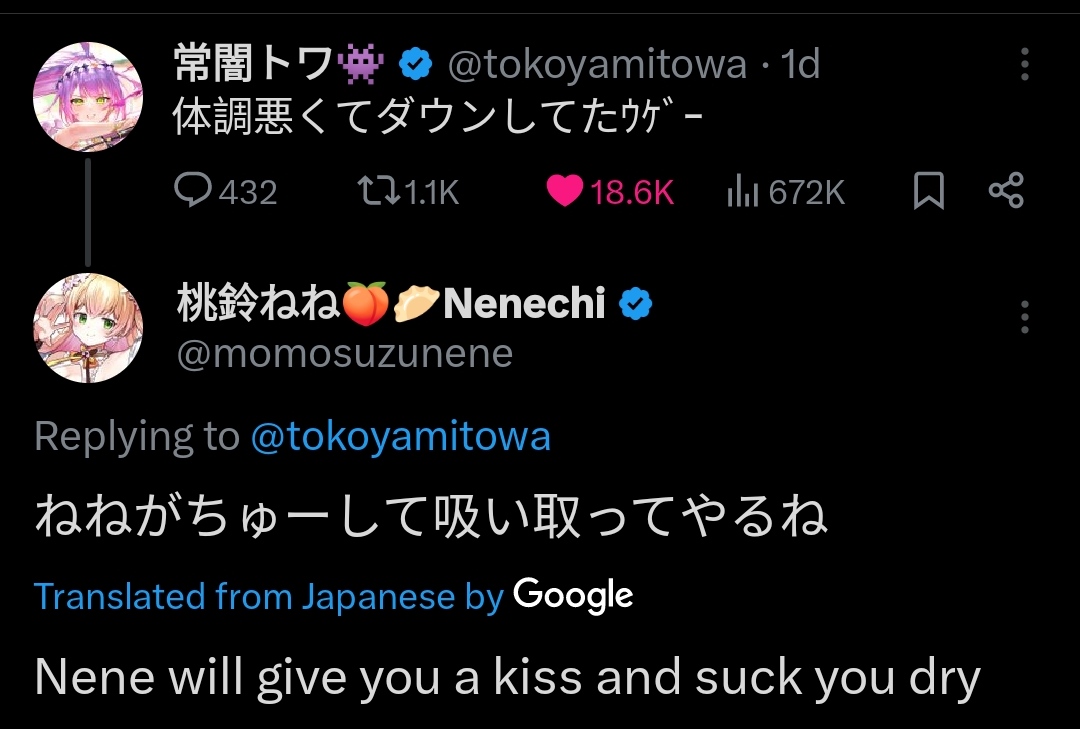Viewport: 1080px width, 729px height.
Task: Toggle the like heart on Towa's tweet
Action: (565, 191)
